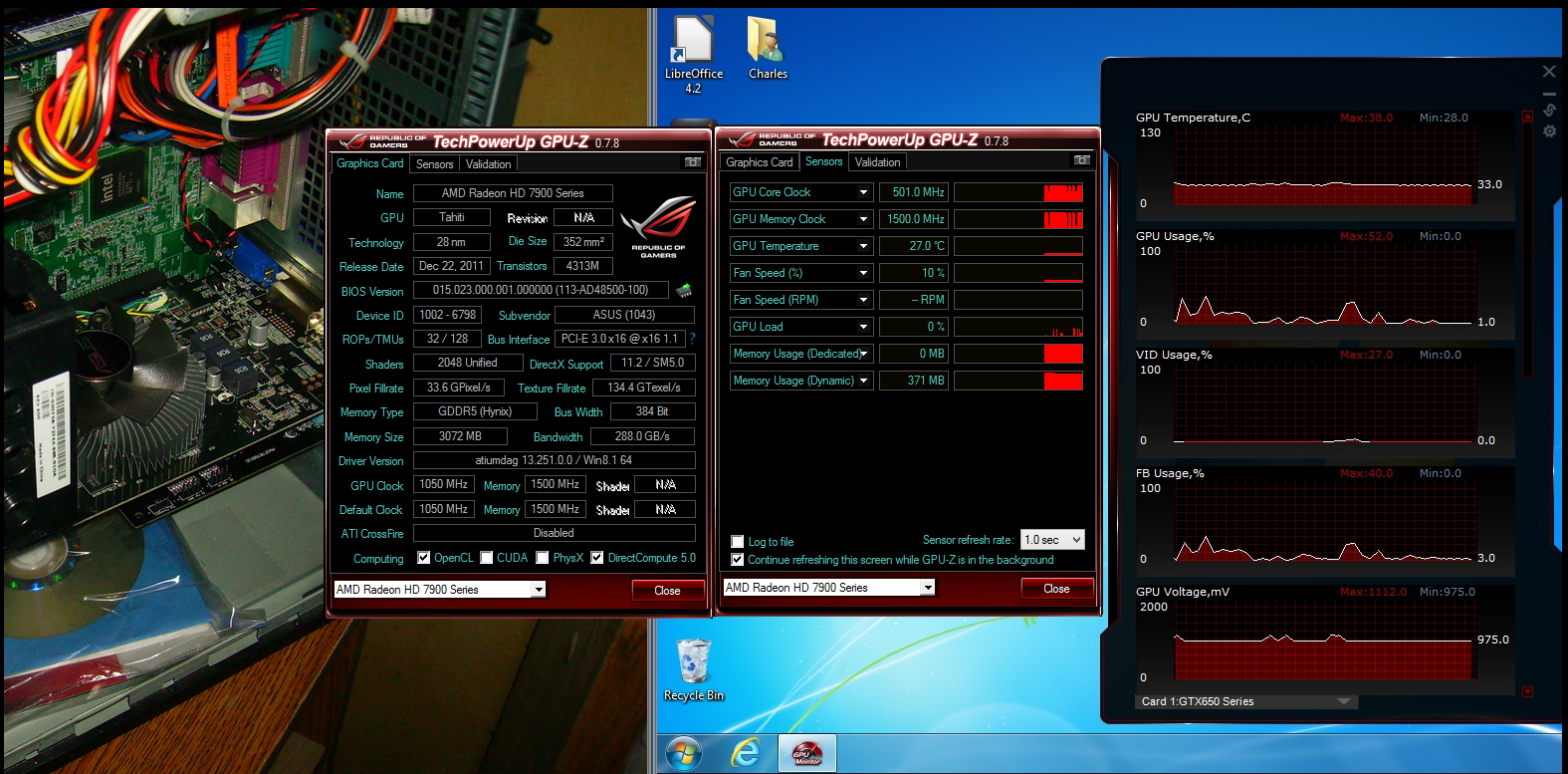Click the 501.0 MHz core clock value
The width and height of the screenshot is (1568, 774).
click(914, 192)
